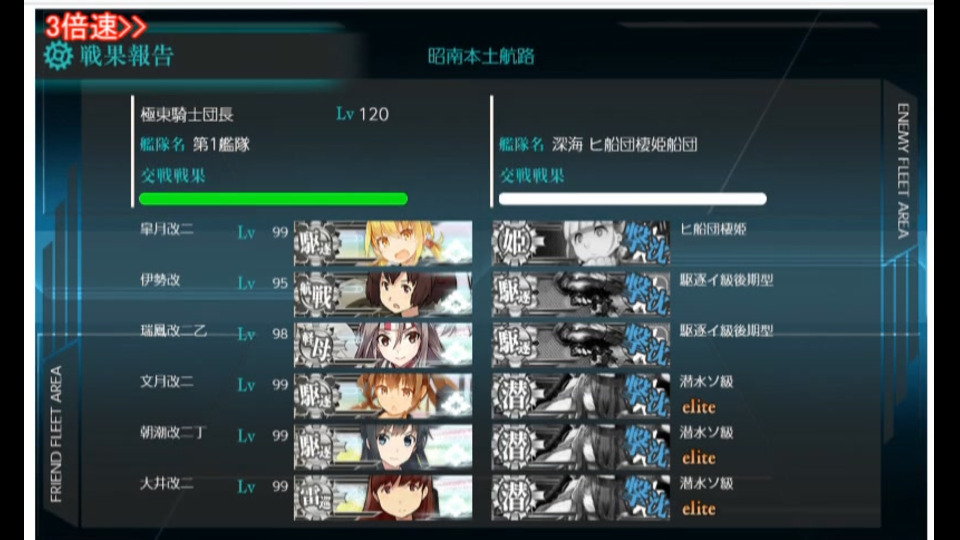Viewport: 960px width, 540px height.
Task: Click the 撃沈 stamp on ヒ船団棲姫
Action: coord(646,243)
